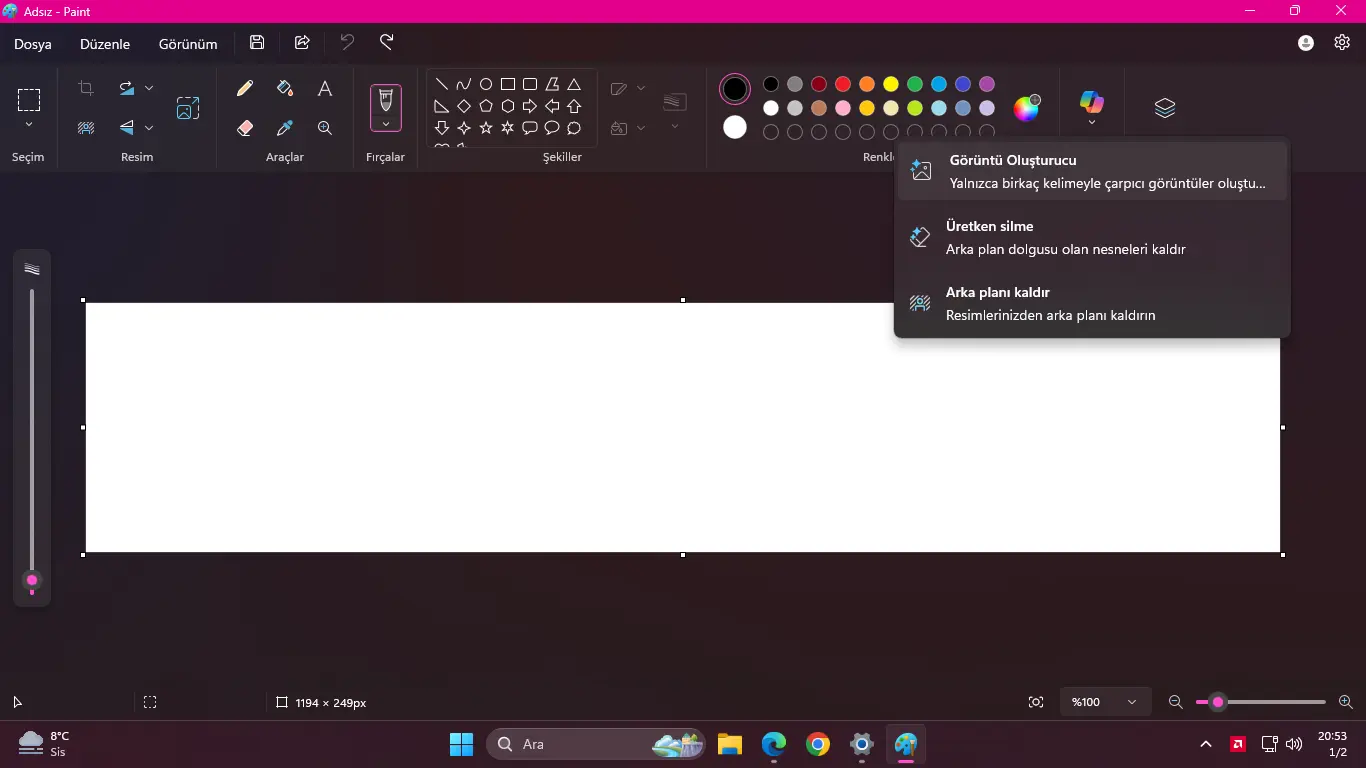Click the zoom slider knob in status bar
This screenshot has width=1366, height=768.
[1217, 702]
